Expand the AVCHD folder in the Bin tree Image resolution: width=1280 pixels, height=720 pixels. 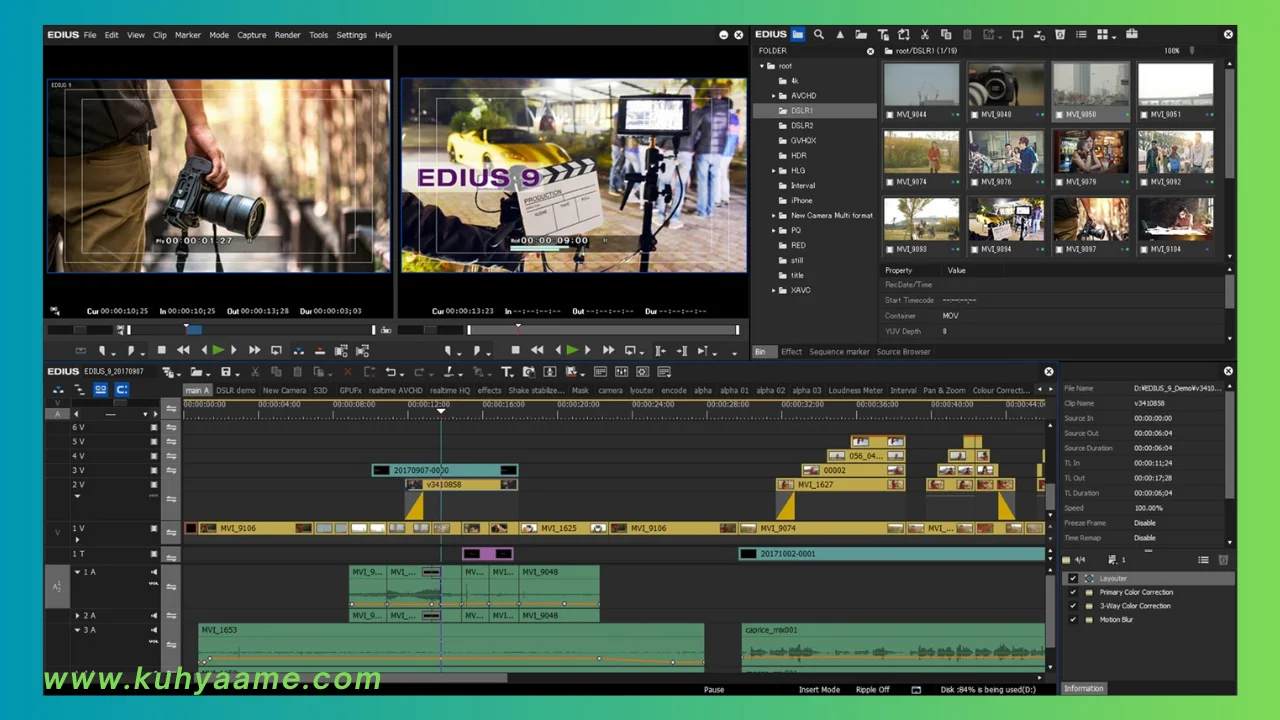pos(774,96)
